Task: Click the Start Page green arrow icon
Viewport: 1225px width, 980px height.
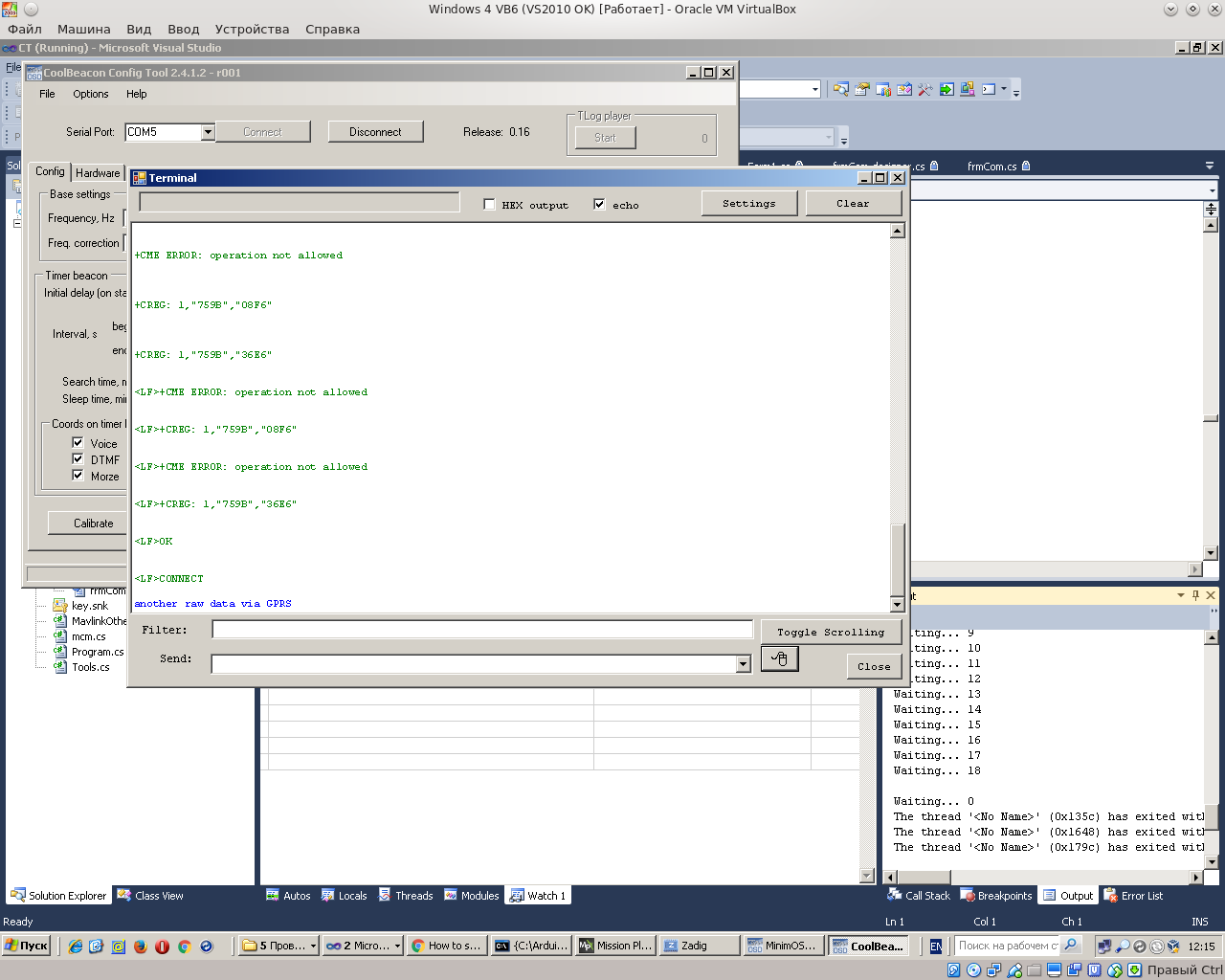Action: point(946,89)
